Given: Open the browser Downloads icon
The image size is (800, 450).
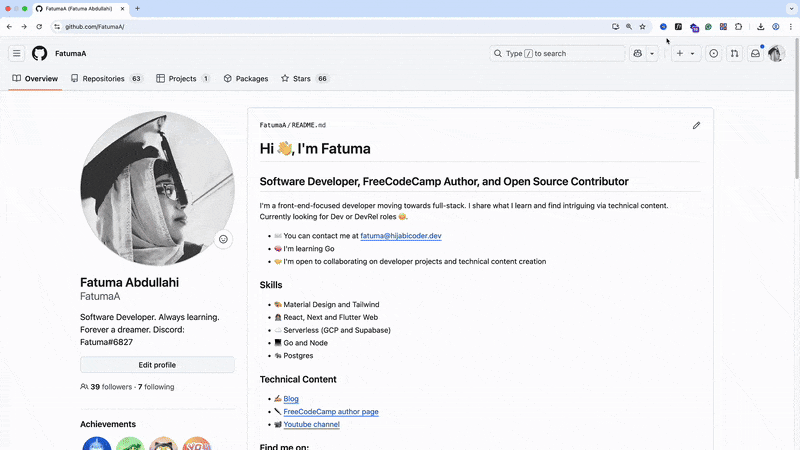Looking at the screenshot, I should click(x=760, y=27).
